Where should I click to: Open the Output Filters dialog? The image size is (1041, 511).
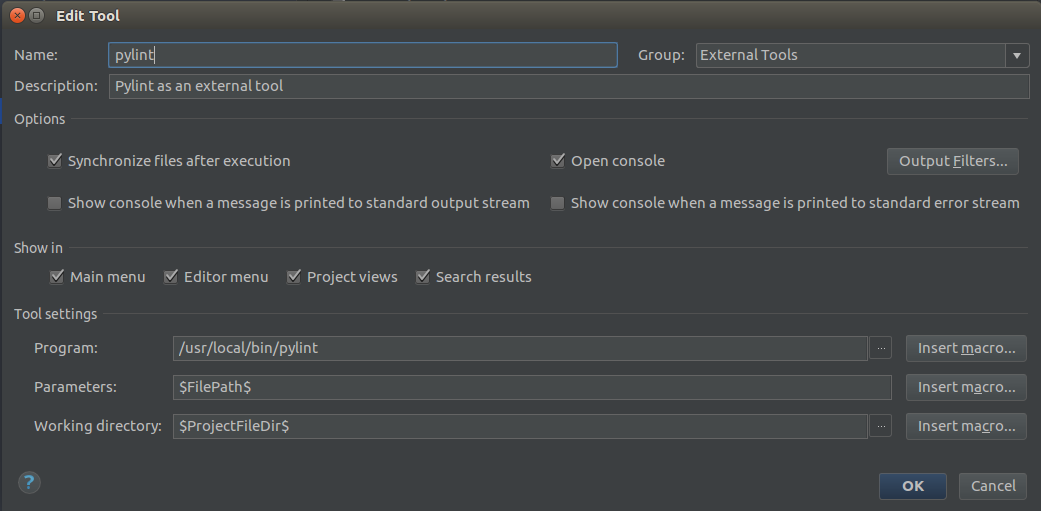click(x=953, y=161)
